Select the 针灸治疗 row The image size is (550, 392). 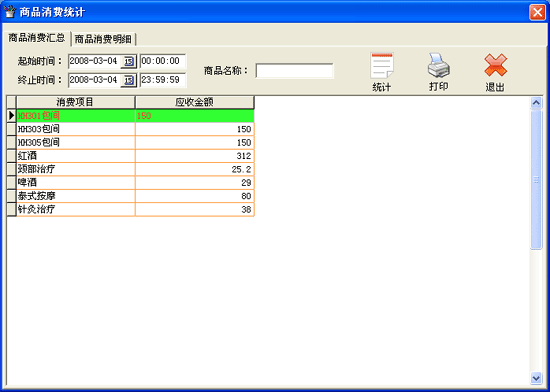[x=135, y=209]
